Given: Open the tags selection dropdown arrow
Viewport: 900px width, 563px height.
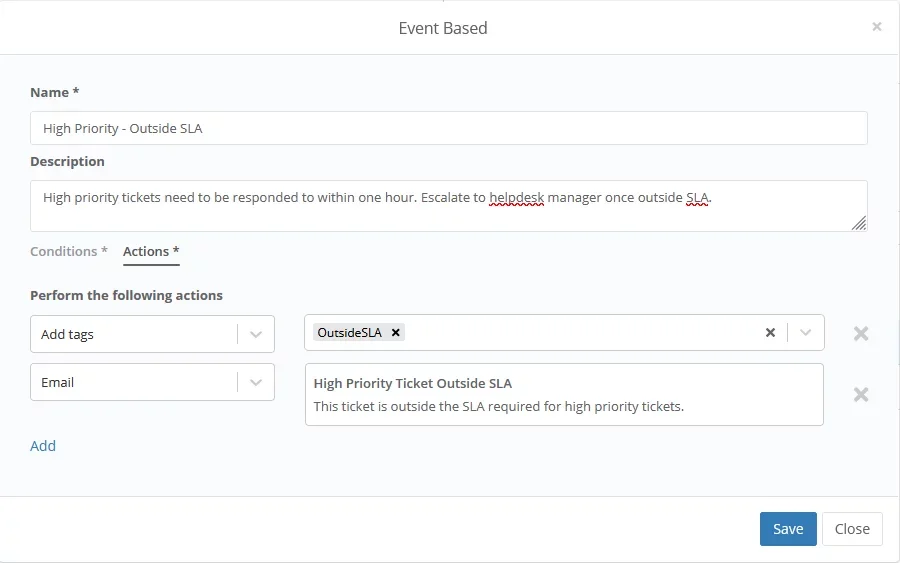Looking at the screenshot, I should [806, 333].
